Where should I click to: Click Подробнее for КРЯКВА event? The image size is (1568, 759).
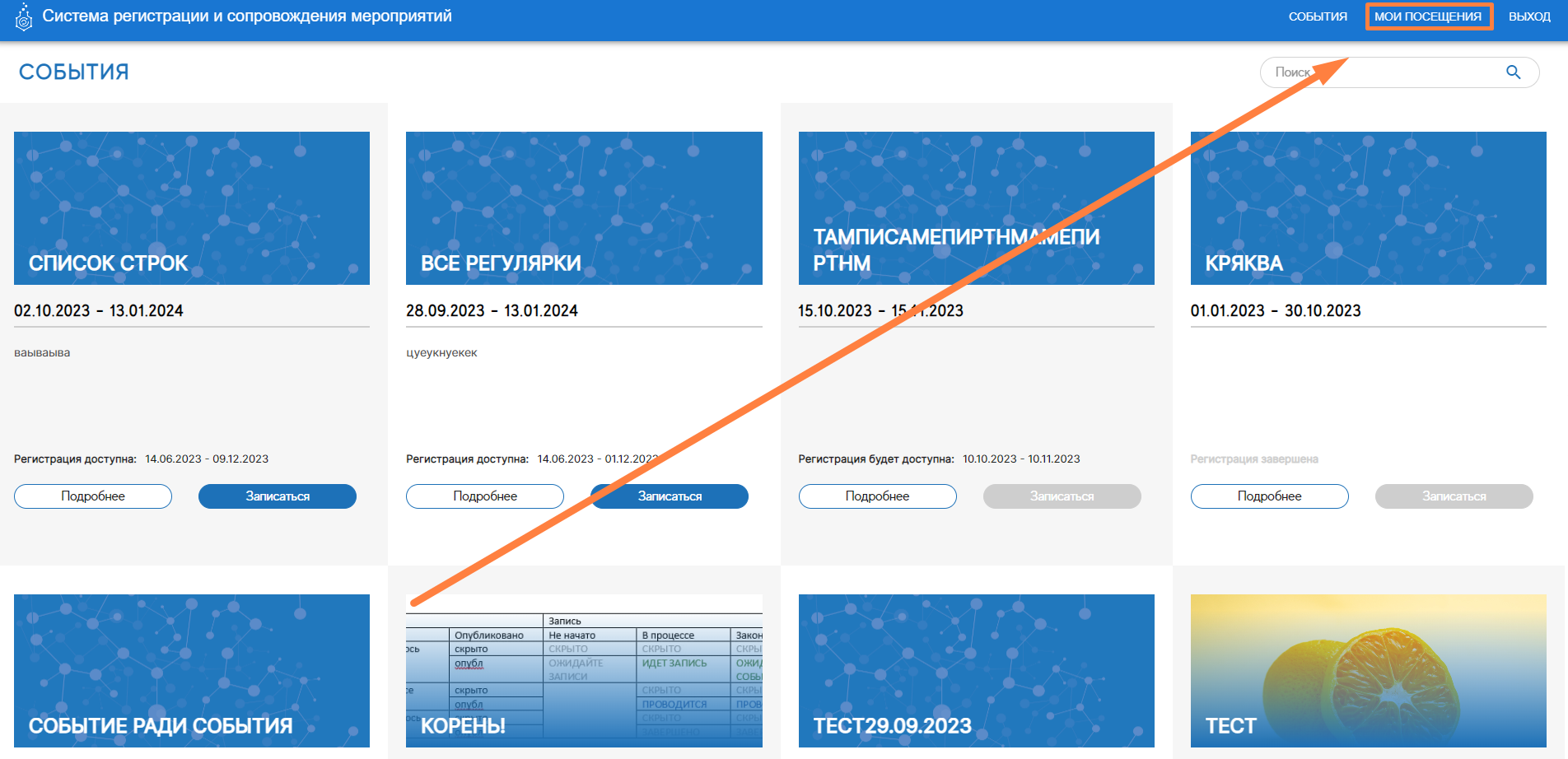(1269, 496)
